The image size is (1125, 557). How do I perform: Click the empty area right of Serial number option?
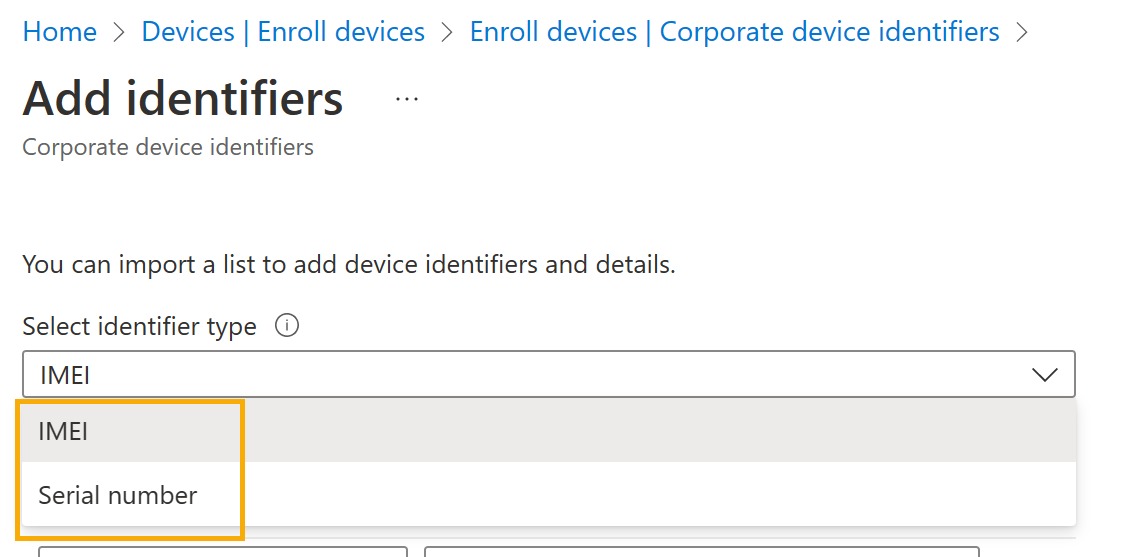click(646, 495)
